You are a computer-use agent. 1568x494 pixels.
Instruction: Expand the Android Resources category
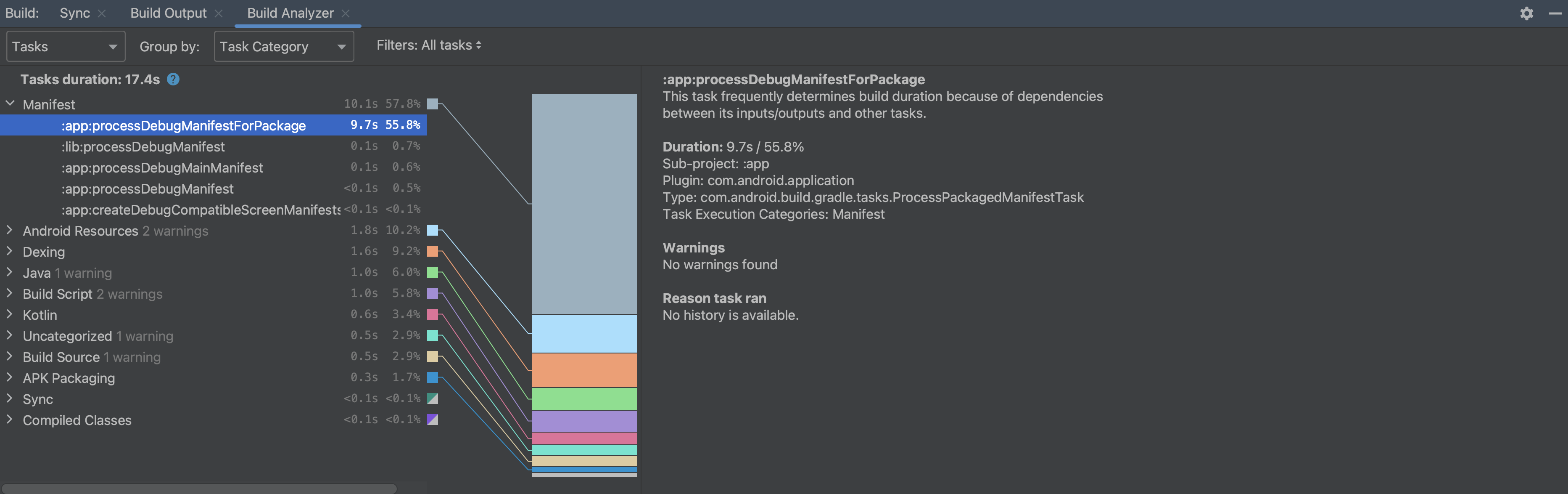coord(10,230)
